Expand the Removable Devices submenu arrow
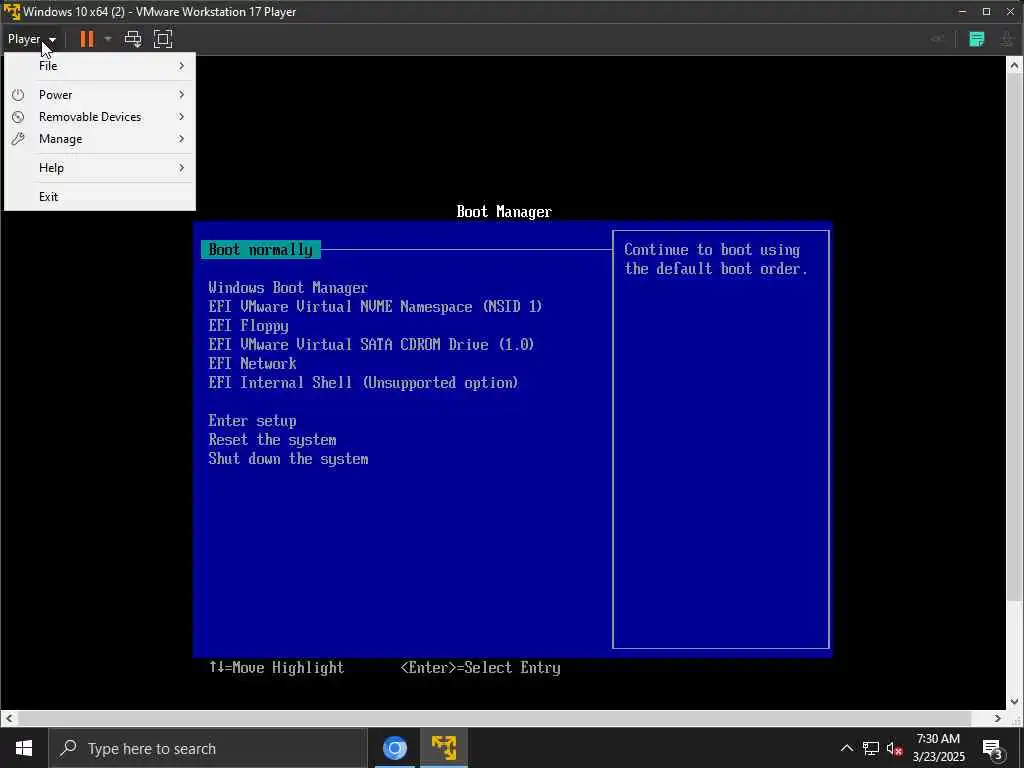 (182, 117)
